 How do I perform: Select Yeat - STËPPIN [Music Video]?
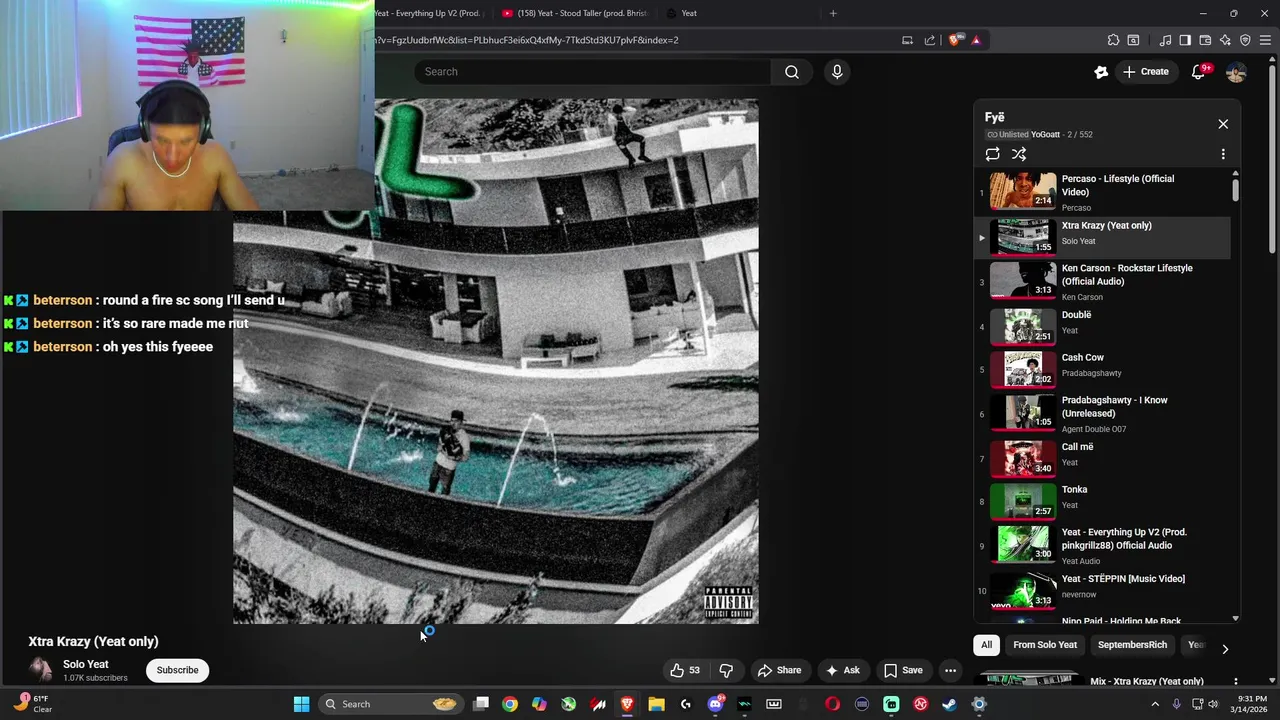pos(1104,590)
